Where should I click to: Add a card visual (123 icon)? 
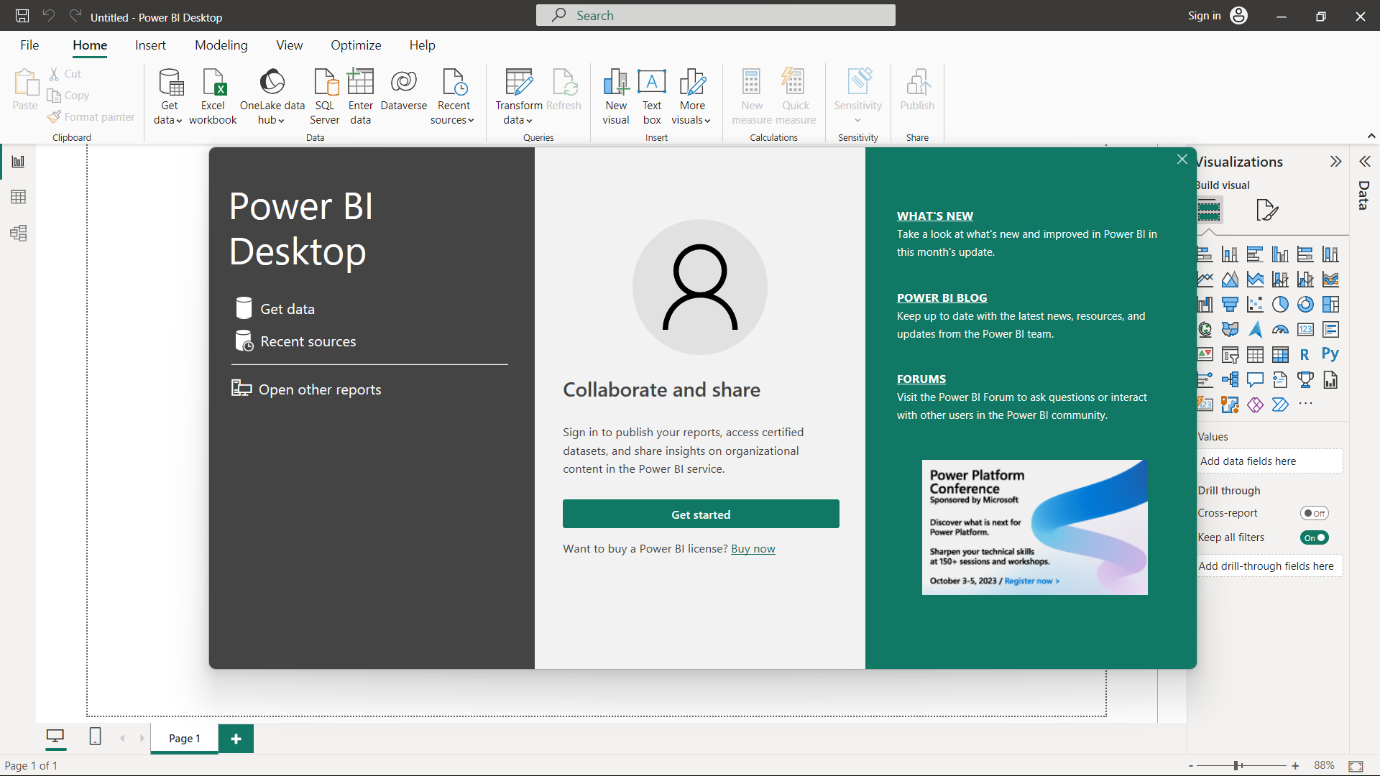(x=1305, y=329)
